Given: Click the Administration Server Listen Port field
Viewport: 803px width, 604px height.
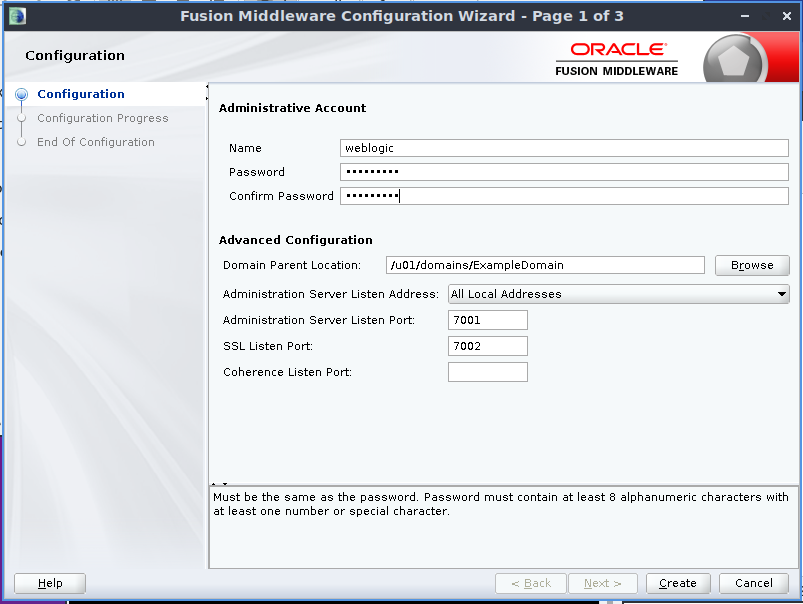Looking at the screenshot, I should pyautogui.click(x=488, y=320).
